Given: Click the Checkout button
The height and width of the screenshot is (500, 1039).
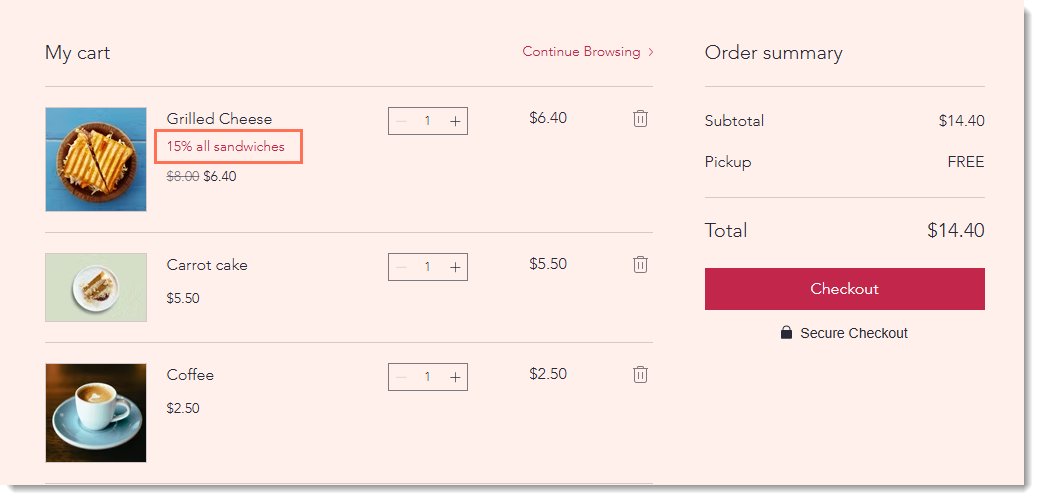Looking at the screenshot, I should click(x=844, y=289).
